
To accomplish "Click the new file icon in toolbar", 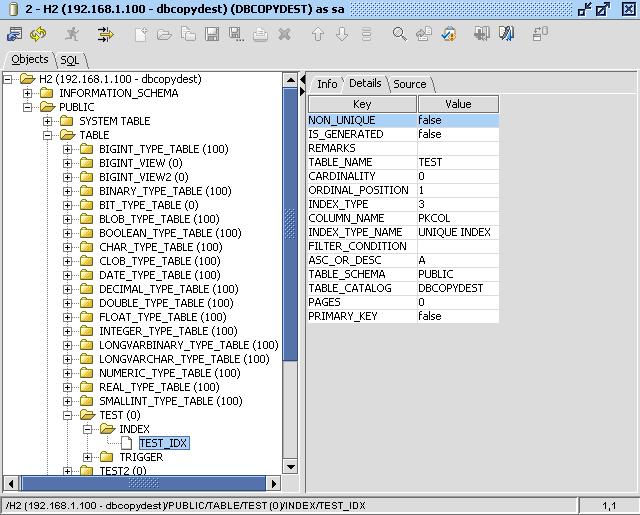I will point(141,34).
